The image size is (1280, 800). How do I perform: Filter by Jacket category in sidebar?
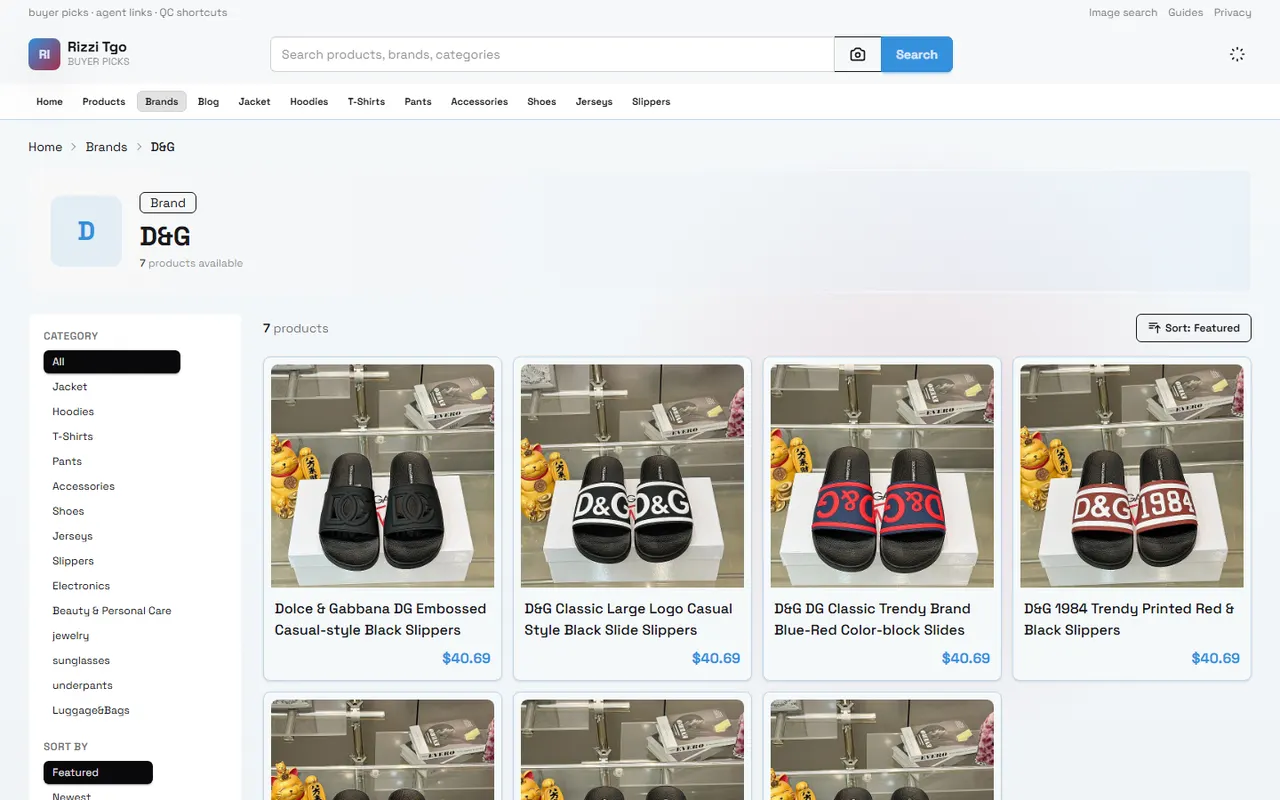pos(70,387)
